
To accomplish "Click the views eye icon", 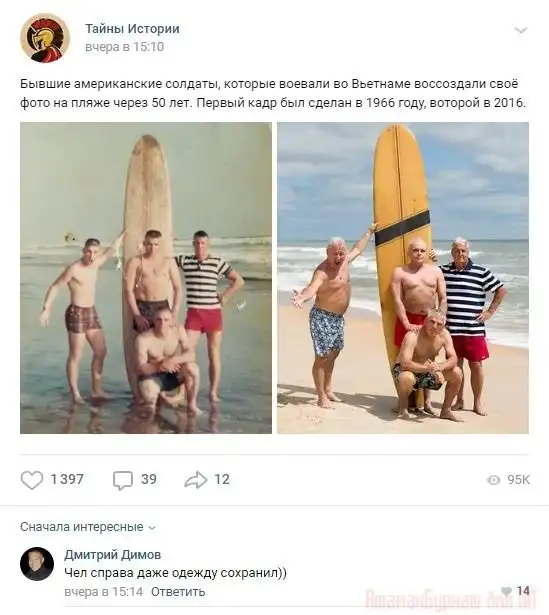I will tap(493, 480).
